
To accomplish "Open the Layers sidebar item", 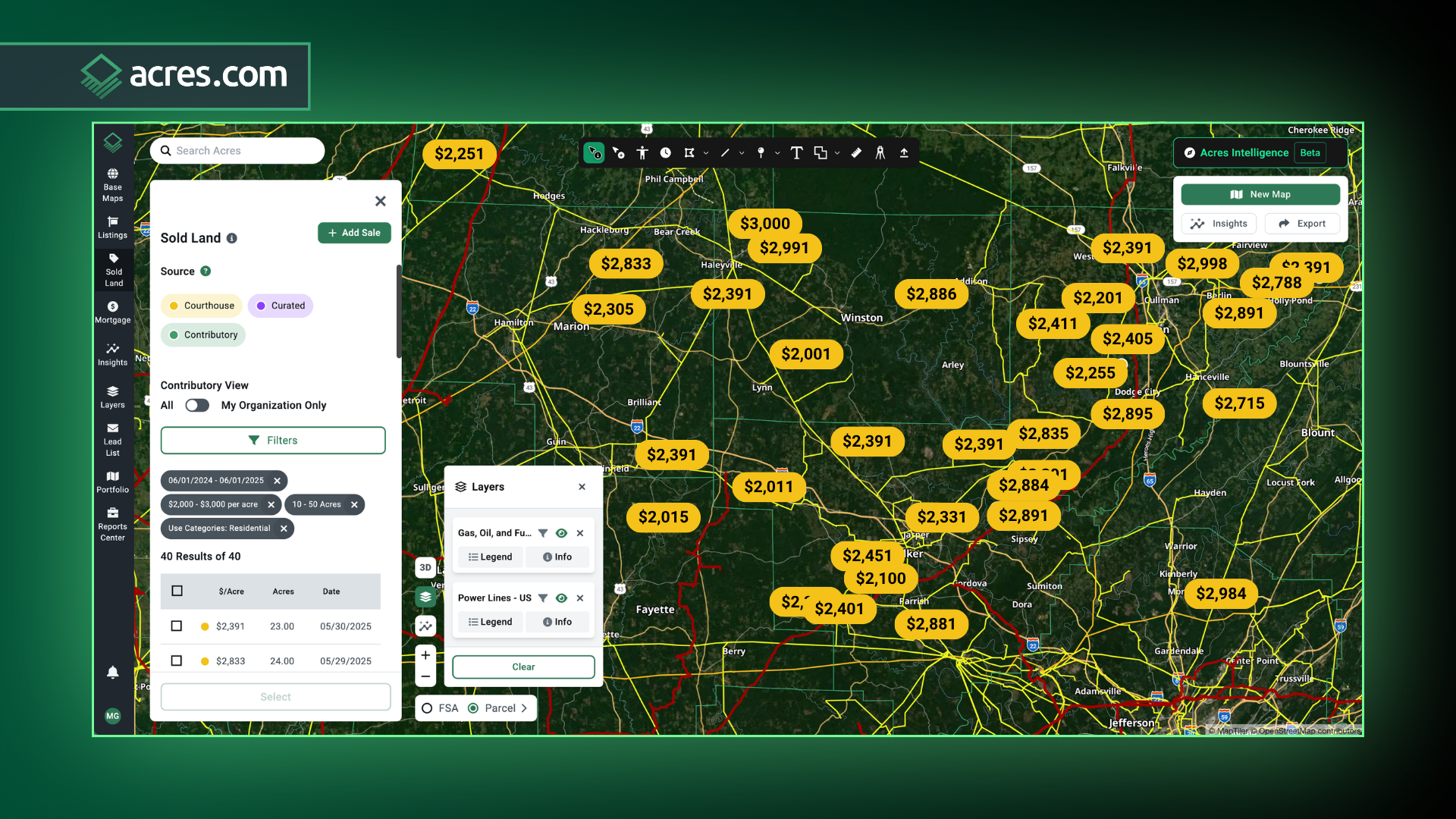I will 112,397.
